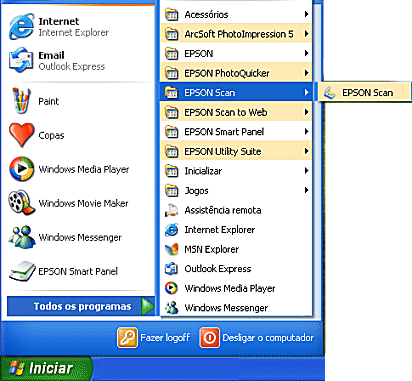The image size is (412, 381).
Task: Click the MSN Explorer butterfly icon
Action: tap(172, 249)
